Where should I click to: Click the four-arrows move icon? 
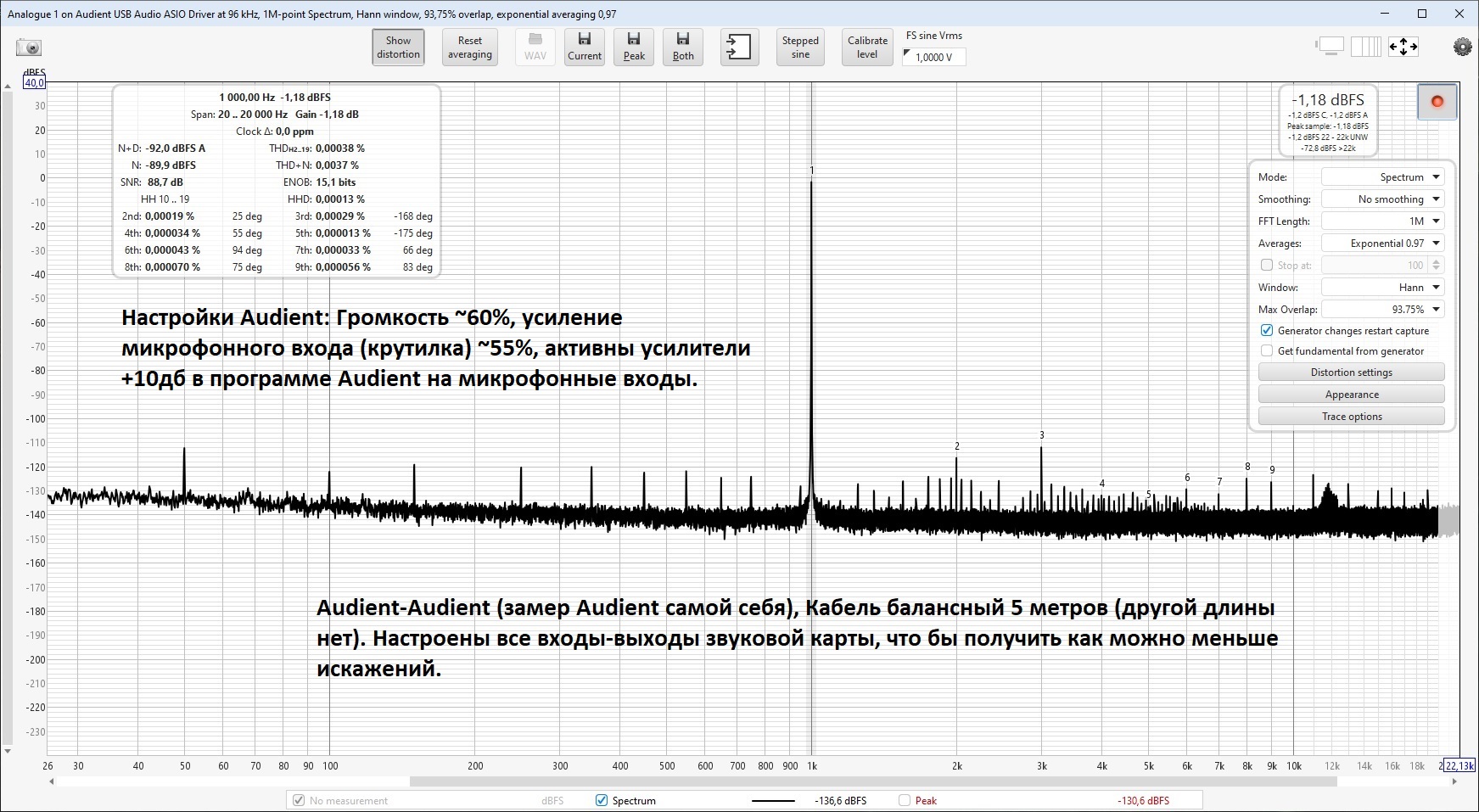tap(1403, 47)
